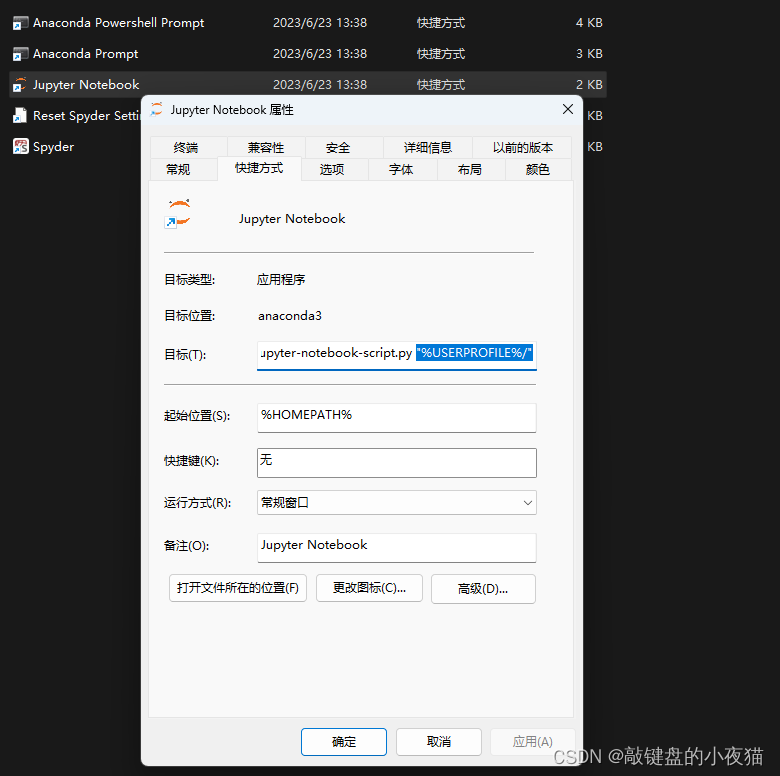
Task: Click the anaconda3 target location value
Action: pos(290,316)
